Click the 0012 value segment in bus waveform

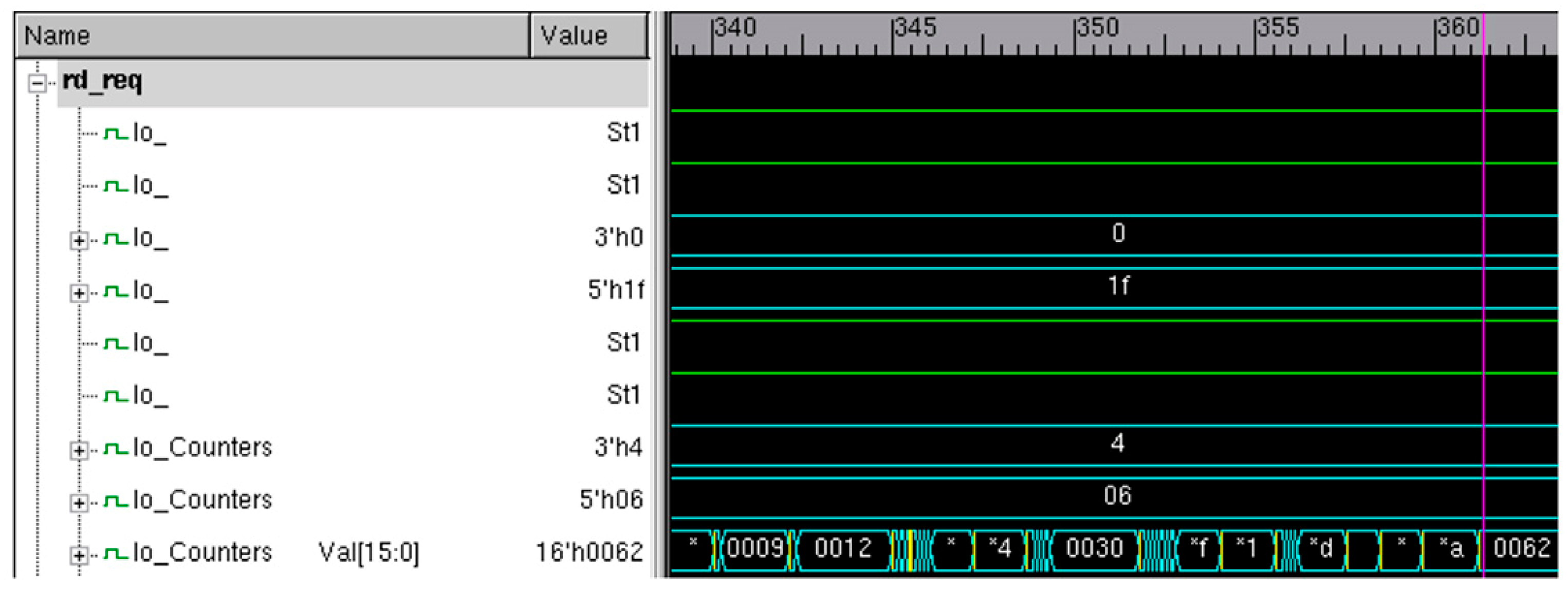point(844,548)
